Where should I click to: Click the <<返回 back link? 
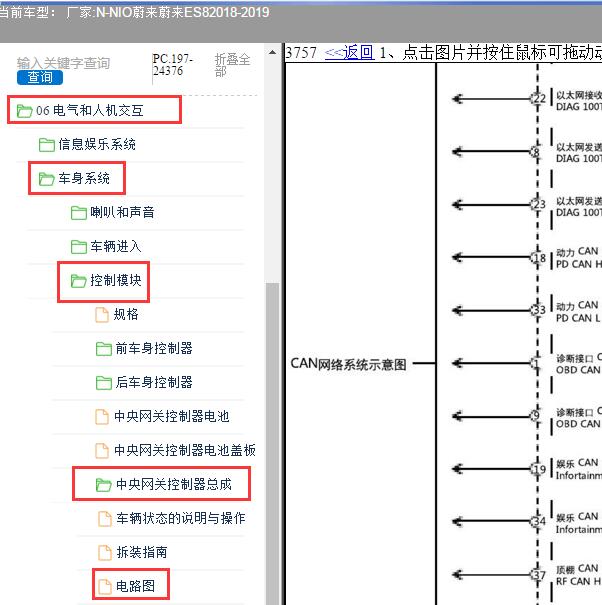click(x=349, y=52)
